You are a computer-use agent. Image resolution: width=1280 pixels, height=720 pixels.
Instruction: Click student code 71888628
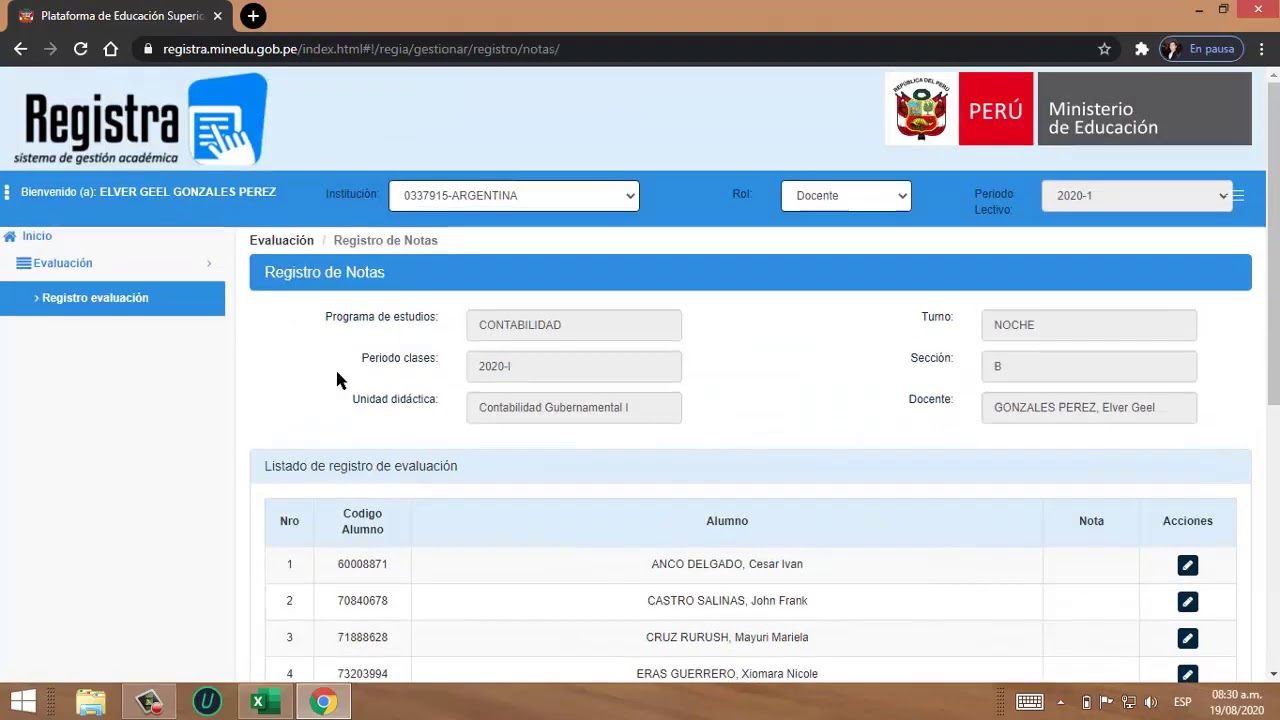pyautogui.click(x=362, y=637)
